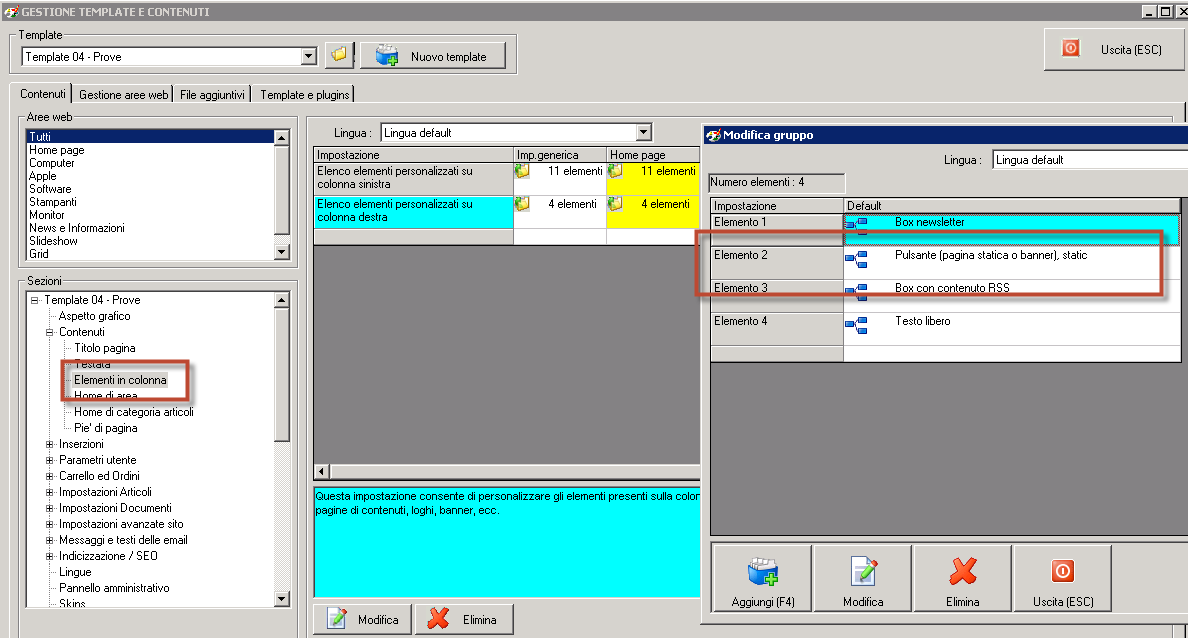Select Elemento 4 row label
1188x638 pixels.
(777, 329)
